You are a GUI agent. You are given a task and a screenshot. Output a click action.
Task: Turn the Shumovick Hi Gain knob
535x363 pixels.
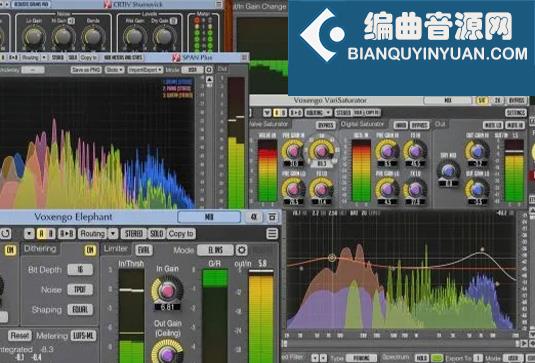(x=63, y=37)
